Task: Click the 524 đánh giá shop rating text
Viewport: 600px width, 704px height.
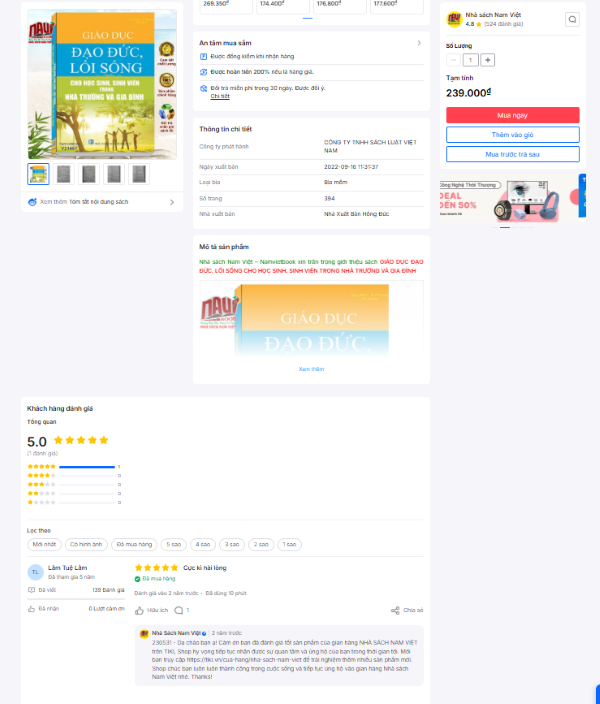Action: point(503,24)
